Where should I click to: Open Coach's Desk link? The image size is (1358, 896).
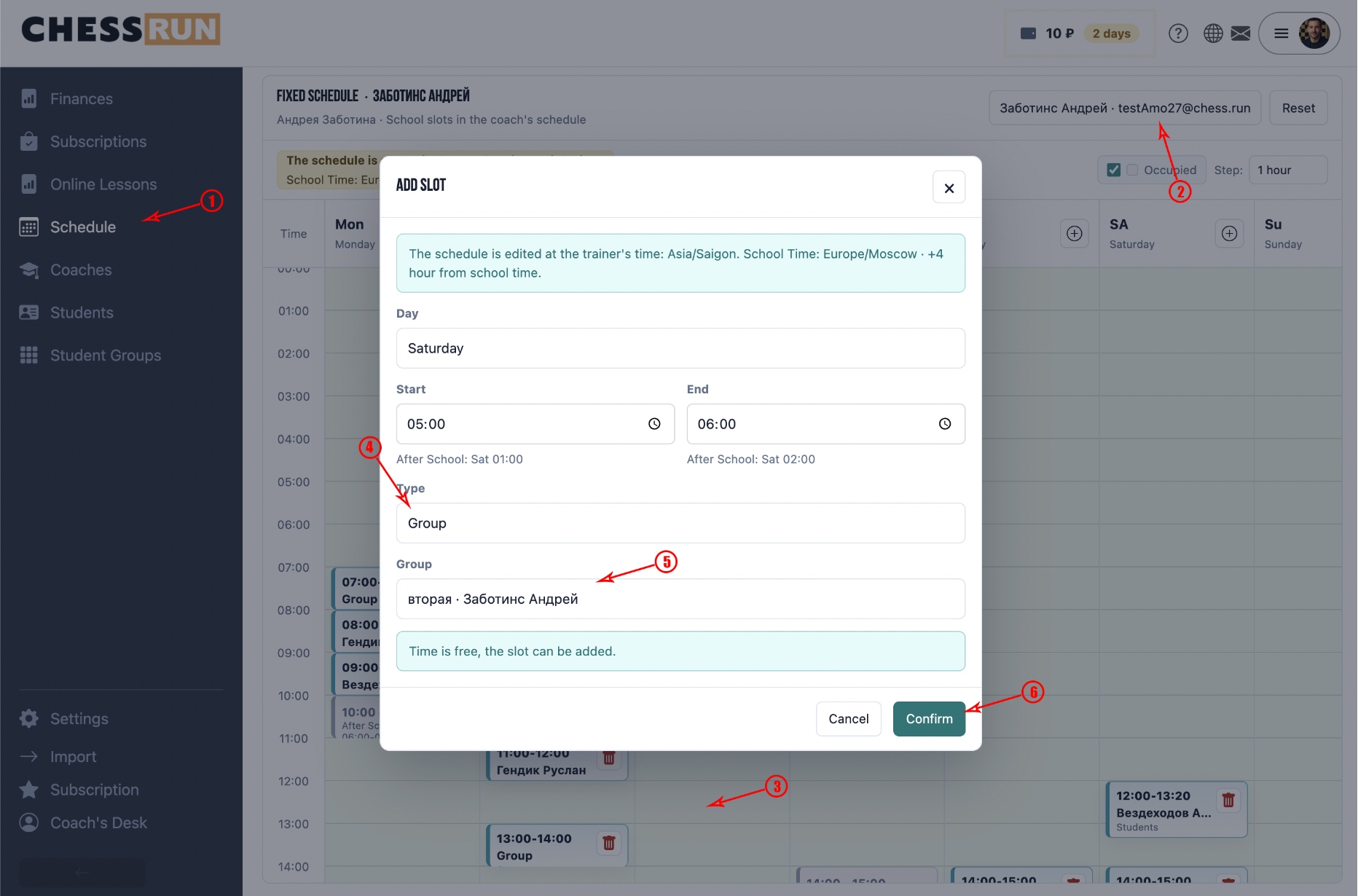tap(98, 822)
